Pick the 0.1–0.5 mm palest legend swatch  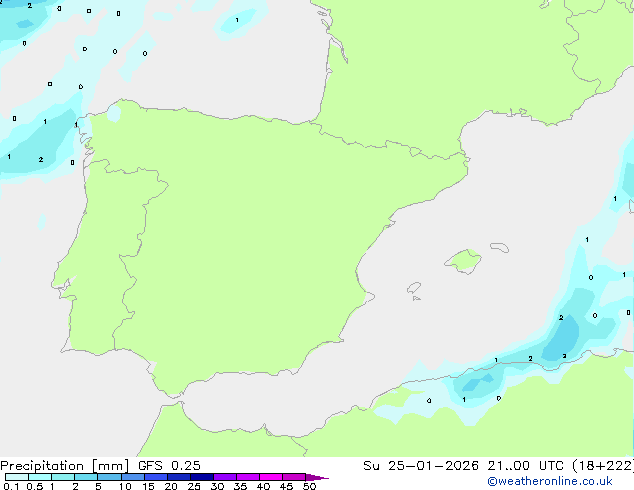click(x=17, y=477)
